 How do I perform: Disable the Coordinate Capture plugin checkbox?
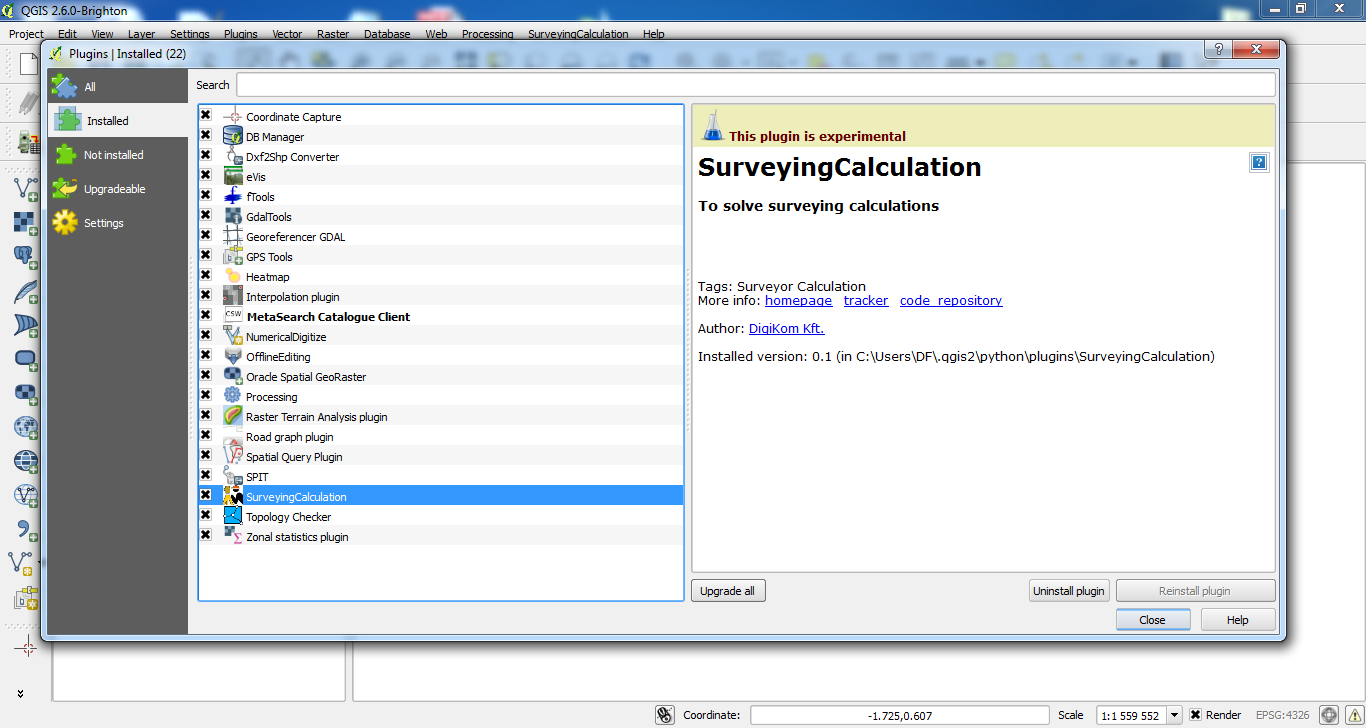click(206, 116)
